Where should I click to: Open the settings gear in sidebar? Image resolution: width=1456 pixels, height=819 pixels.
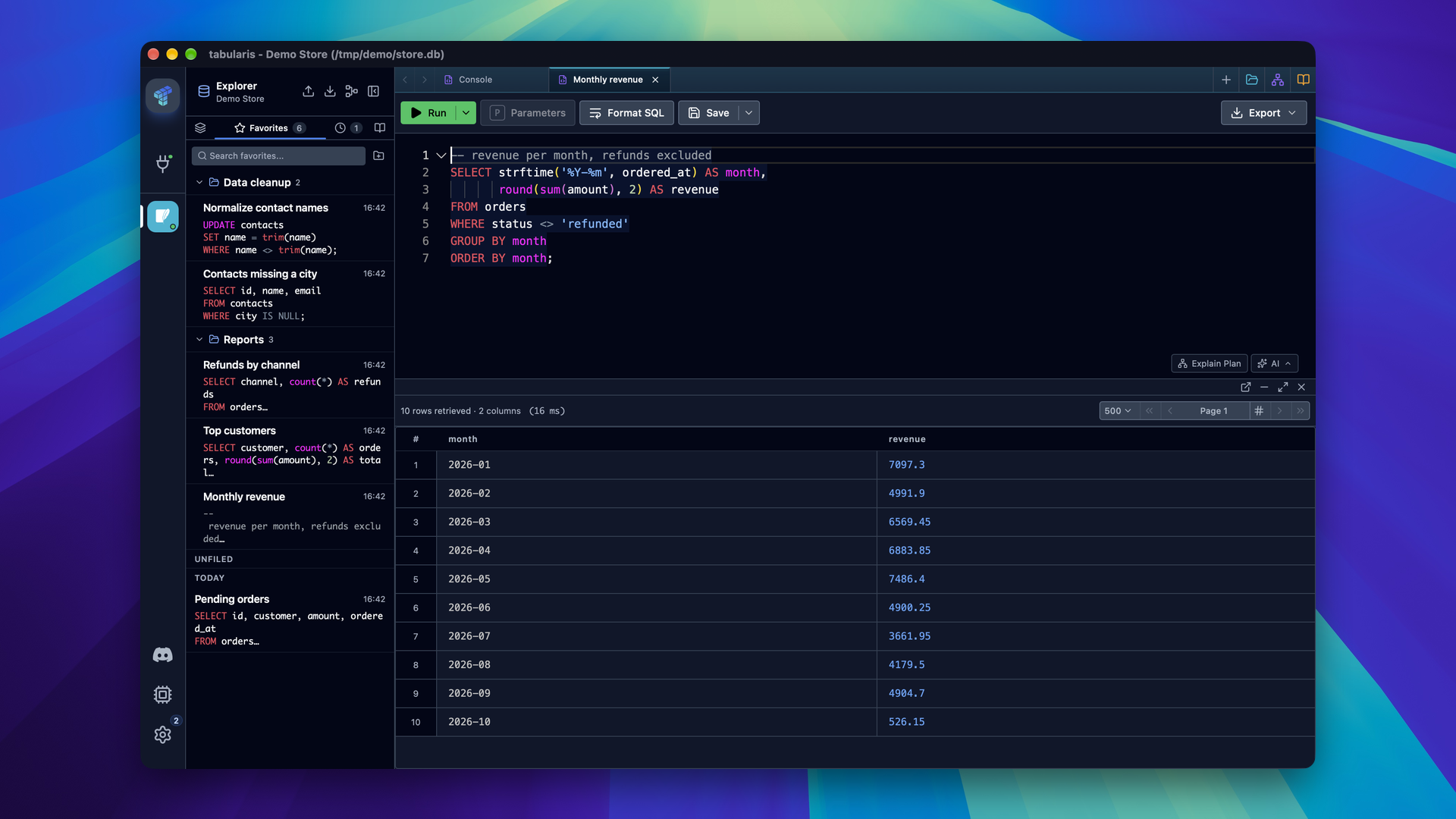tap(162, 734)
